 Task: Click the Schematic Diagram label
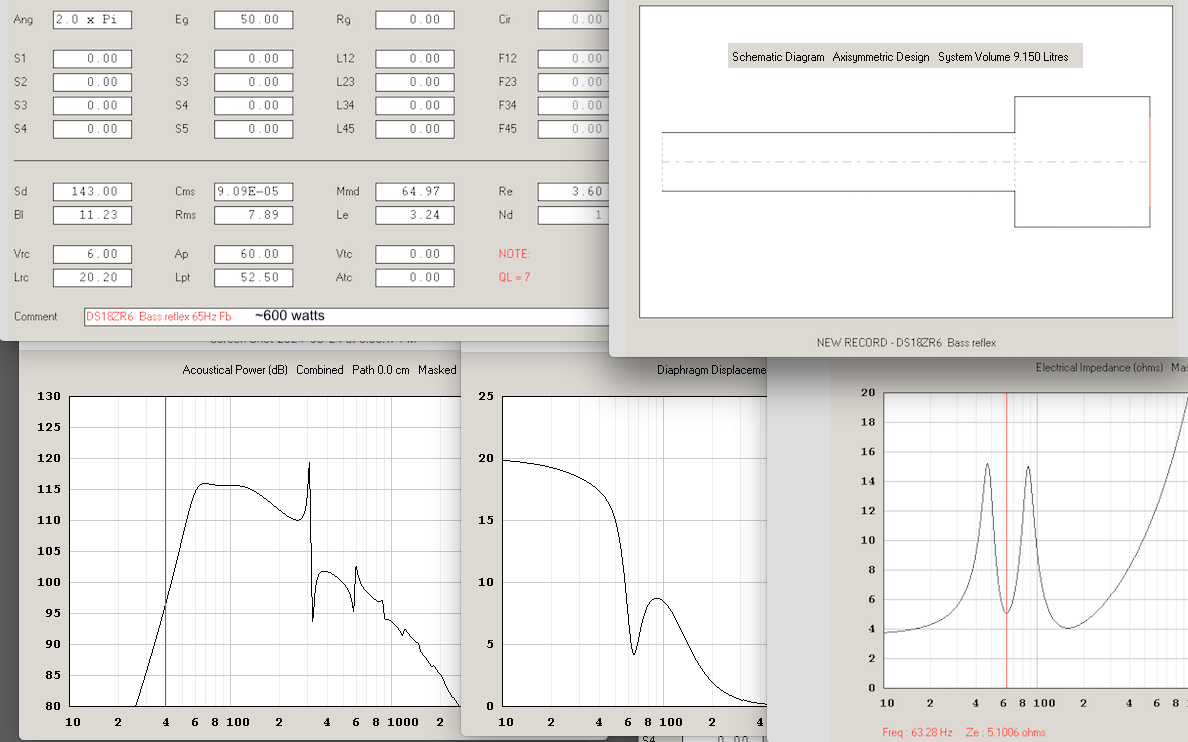[x=778, y=57]
